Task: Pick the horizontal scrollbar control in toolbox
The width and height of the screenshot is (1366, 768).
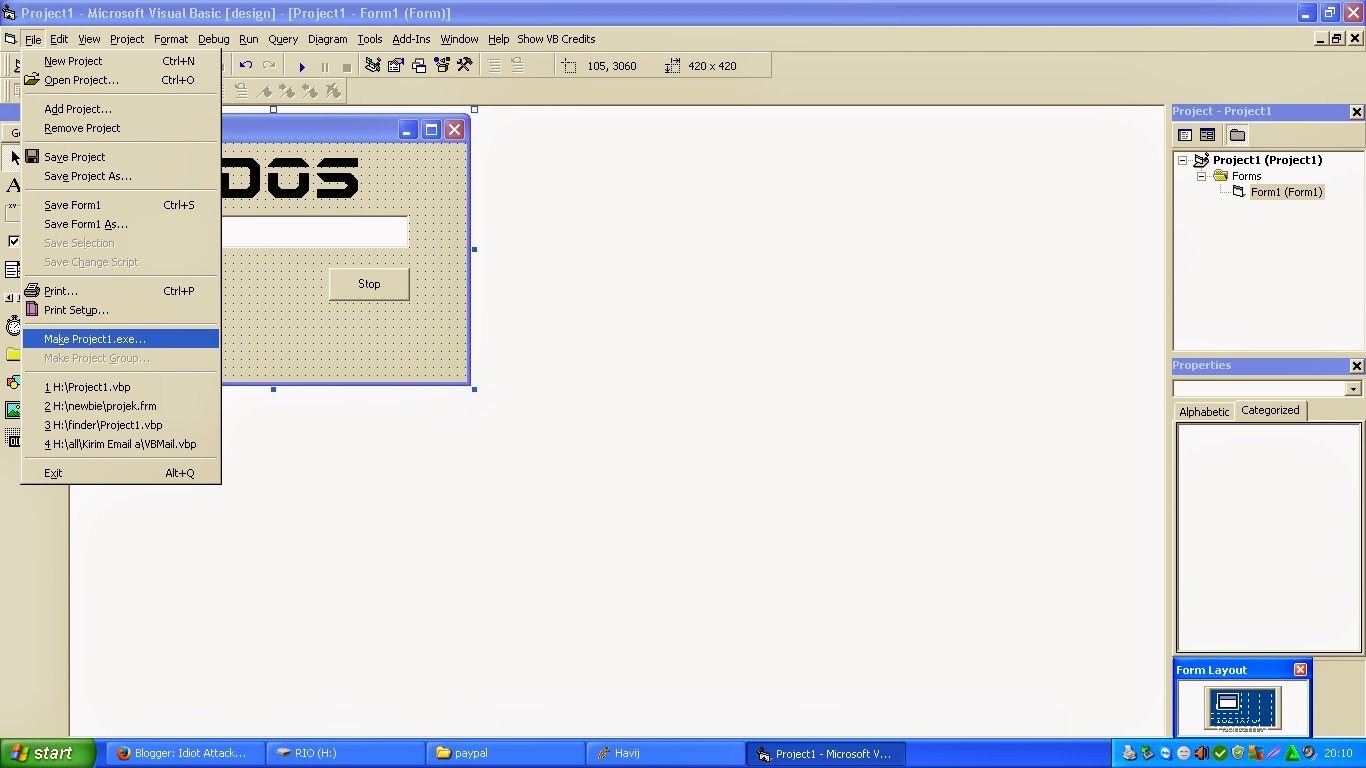Action: pyautogui.click(x=14, y=297)
